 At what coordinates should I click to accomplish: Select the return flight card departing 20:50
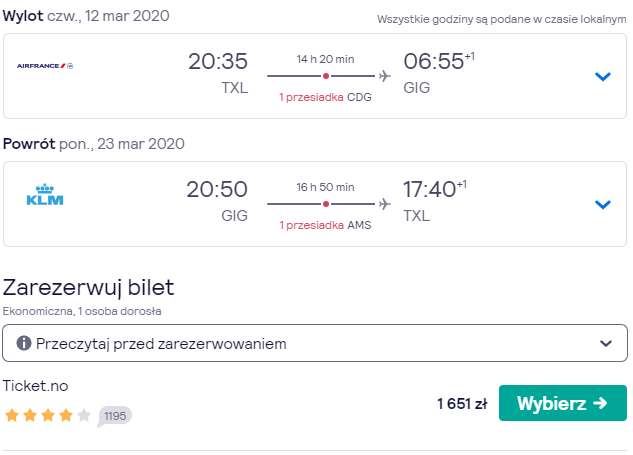click(x=315, y=204)
